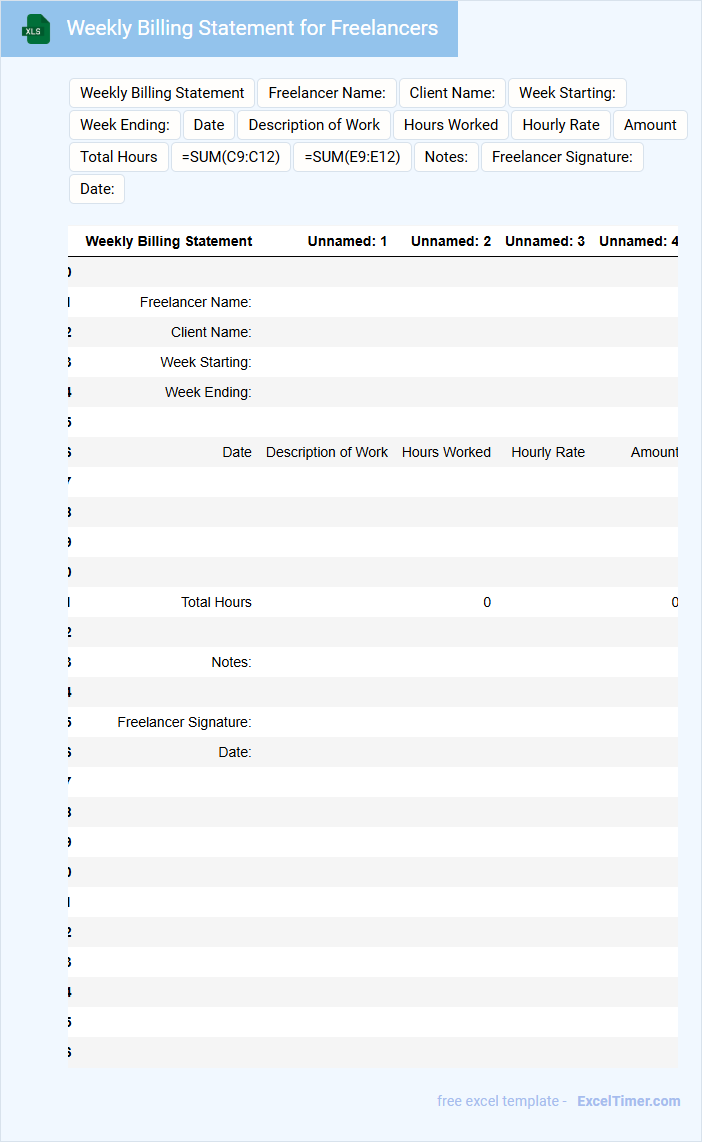Click the 'Weekly Billing Statement' column header
This screenshot has width=702, height=1142.
(x=169, y=241)
